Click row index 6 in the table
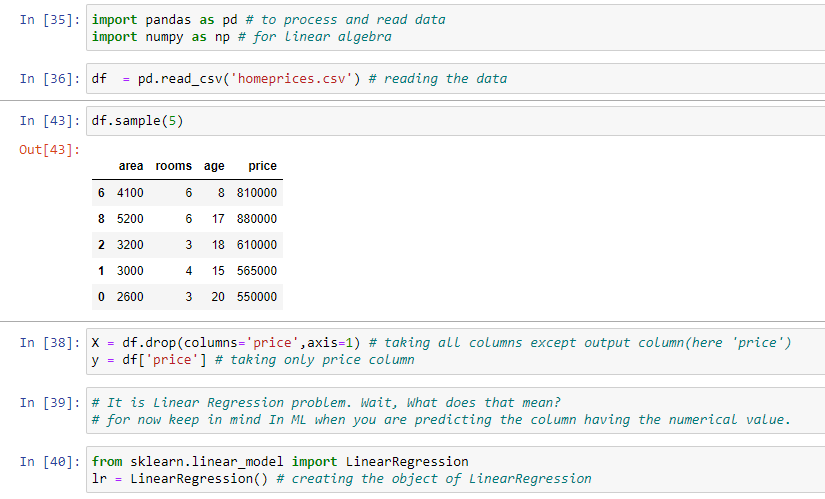This screenshot has width=825, height=499. point(101,193)
